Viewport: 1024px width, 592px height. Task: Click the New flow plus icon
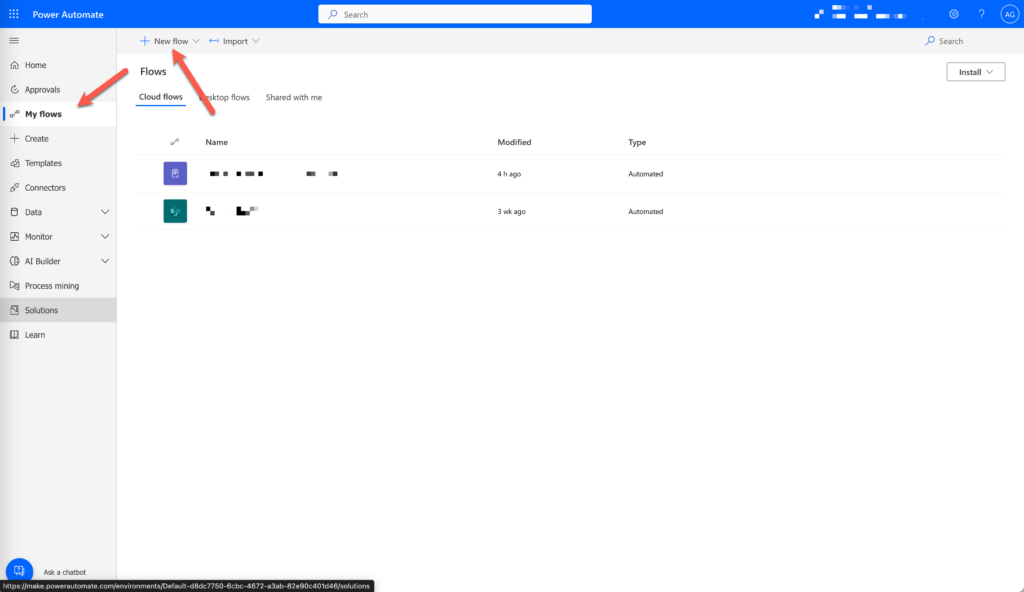tap(144, 41)
